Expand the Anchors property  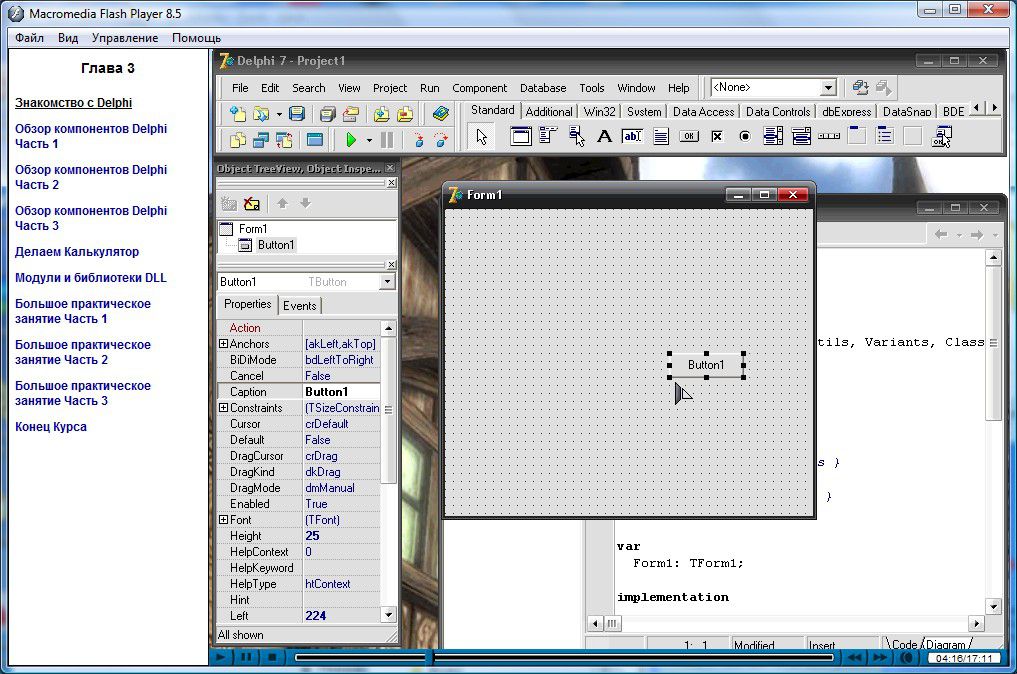tap(223, 344)
